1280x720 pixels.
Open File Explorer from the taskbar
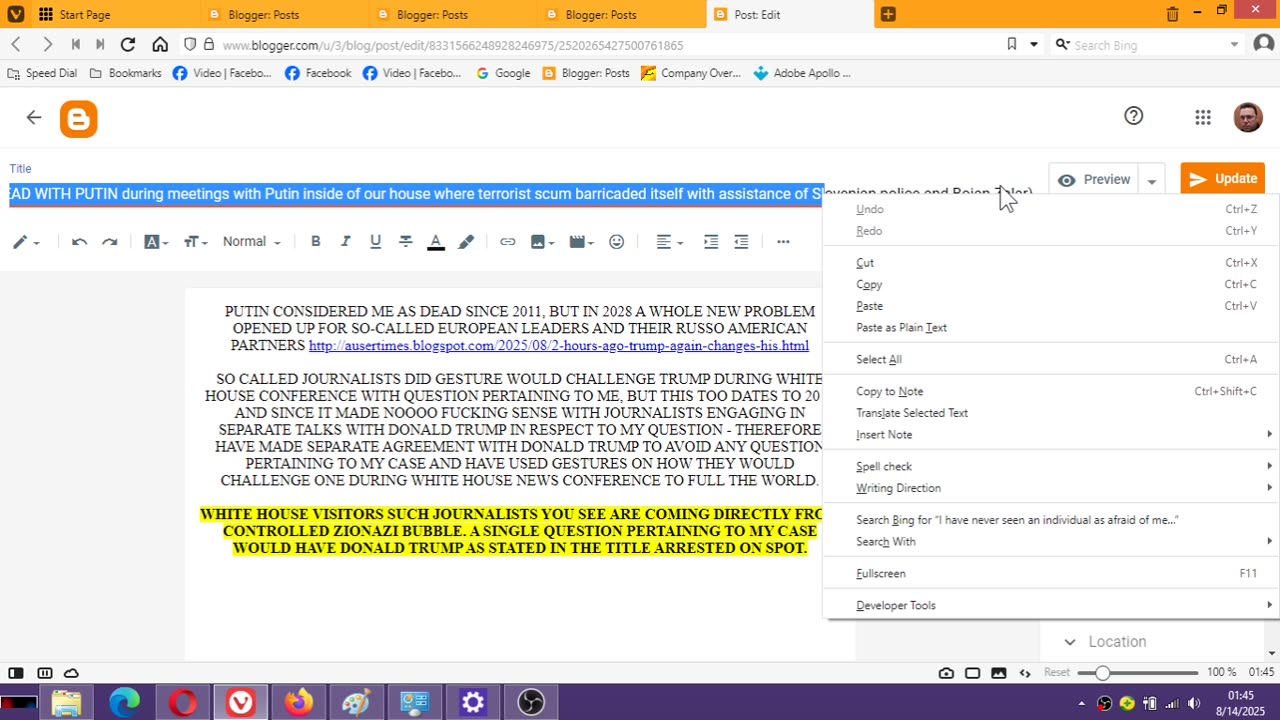pyautogui.click(x=66, y=703)
